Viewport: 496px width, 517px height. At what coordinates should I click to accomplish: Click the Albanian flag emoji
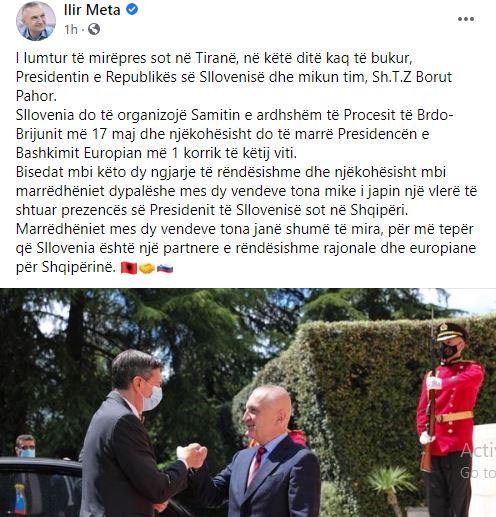coord(129,268)
